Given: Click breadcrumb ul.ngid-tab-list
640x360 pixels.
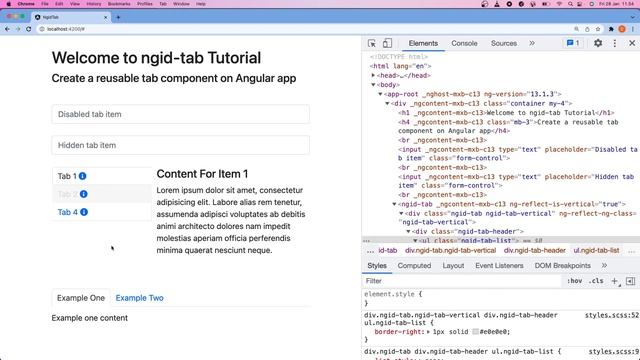Looking at the screenshot, I should pos(596,251).
